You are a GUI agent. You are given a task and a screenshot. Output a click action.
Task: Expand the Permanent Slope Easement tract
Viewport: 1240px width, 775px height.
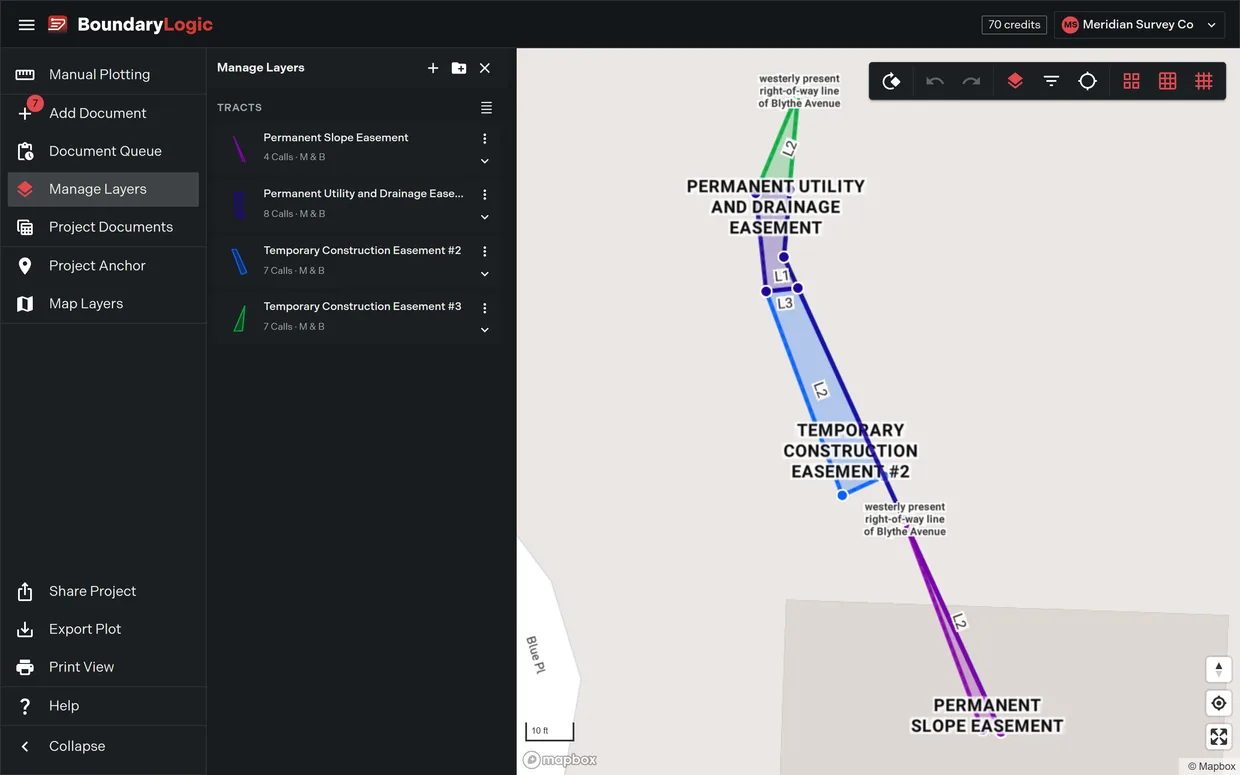(x=485, y=161)
